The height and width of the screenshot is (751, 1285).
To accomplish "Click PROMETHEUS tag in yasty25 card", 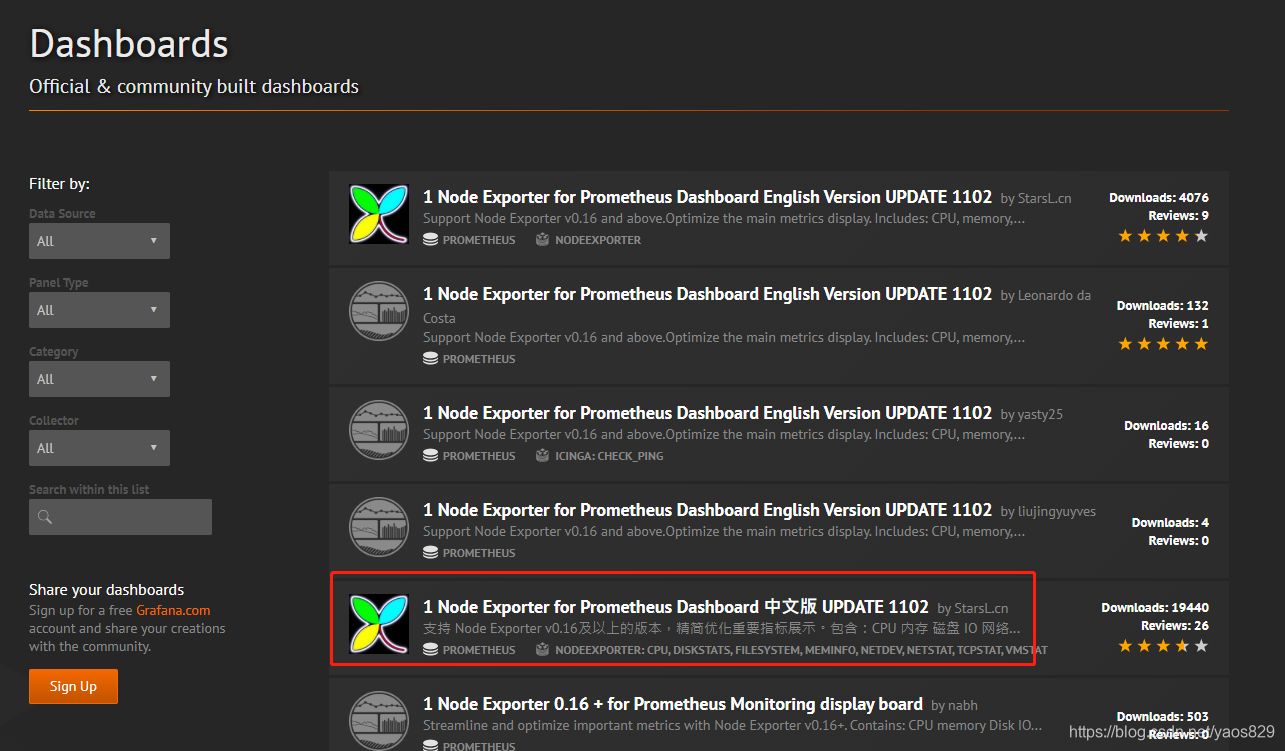I will point(479,456).
